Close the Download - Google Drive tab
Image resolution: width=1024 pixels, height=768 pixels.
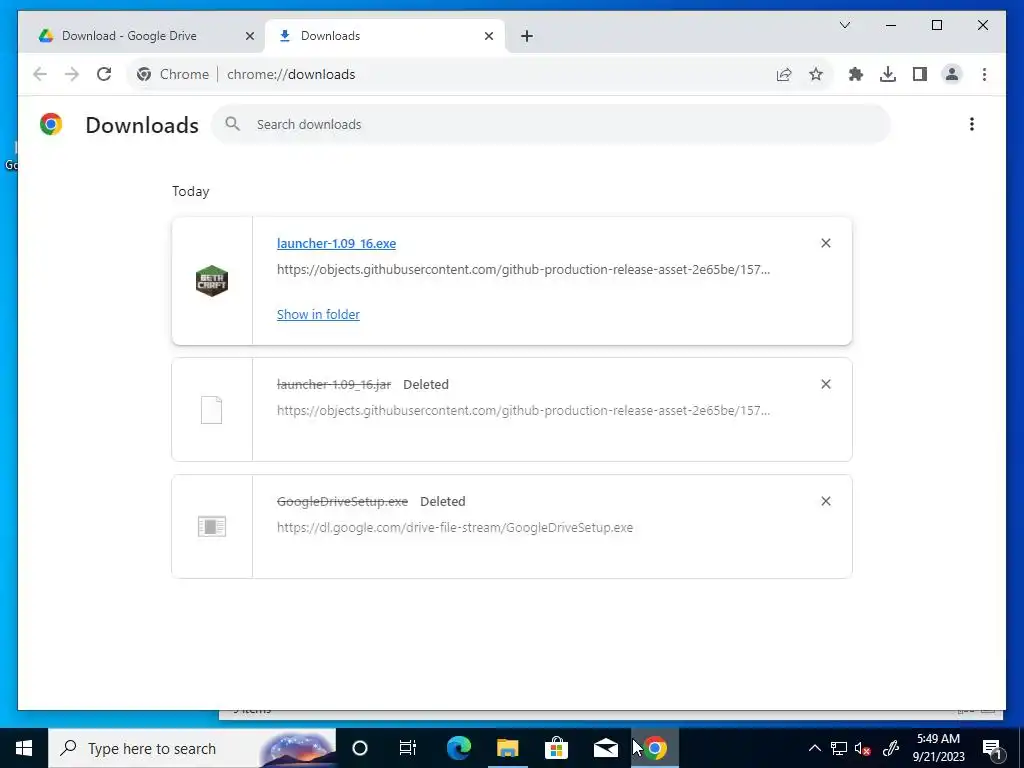pyautogui.click(x=249, y=36)
